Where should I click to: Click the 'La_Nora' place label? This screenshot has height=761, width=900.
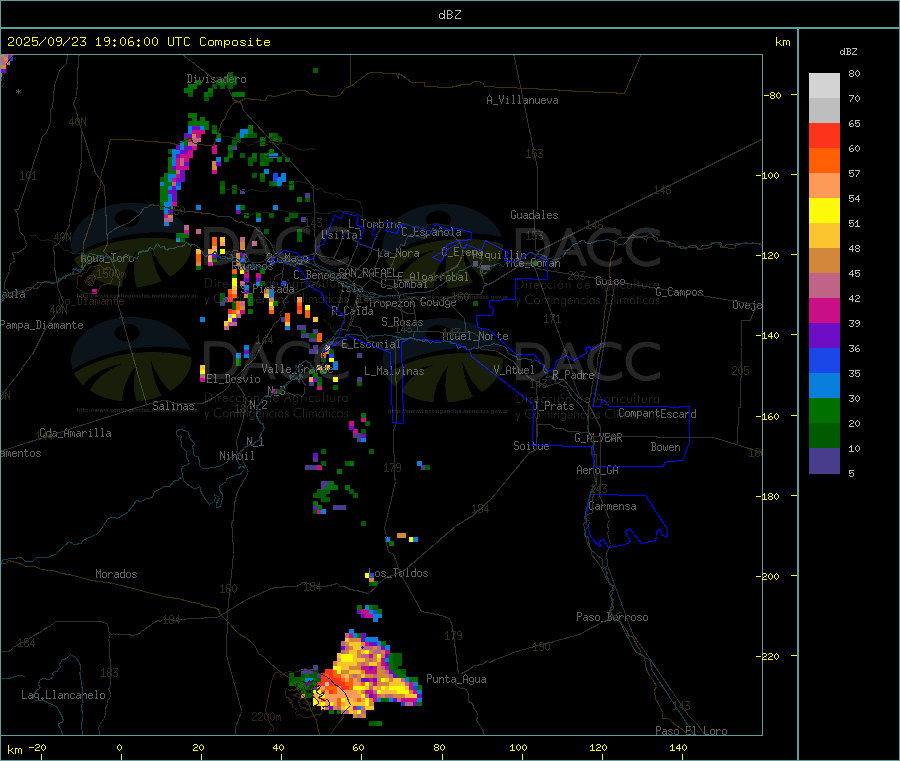pyautogui.click(x=398, y=253)
